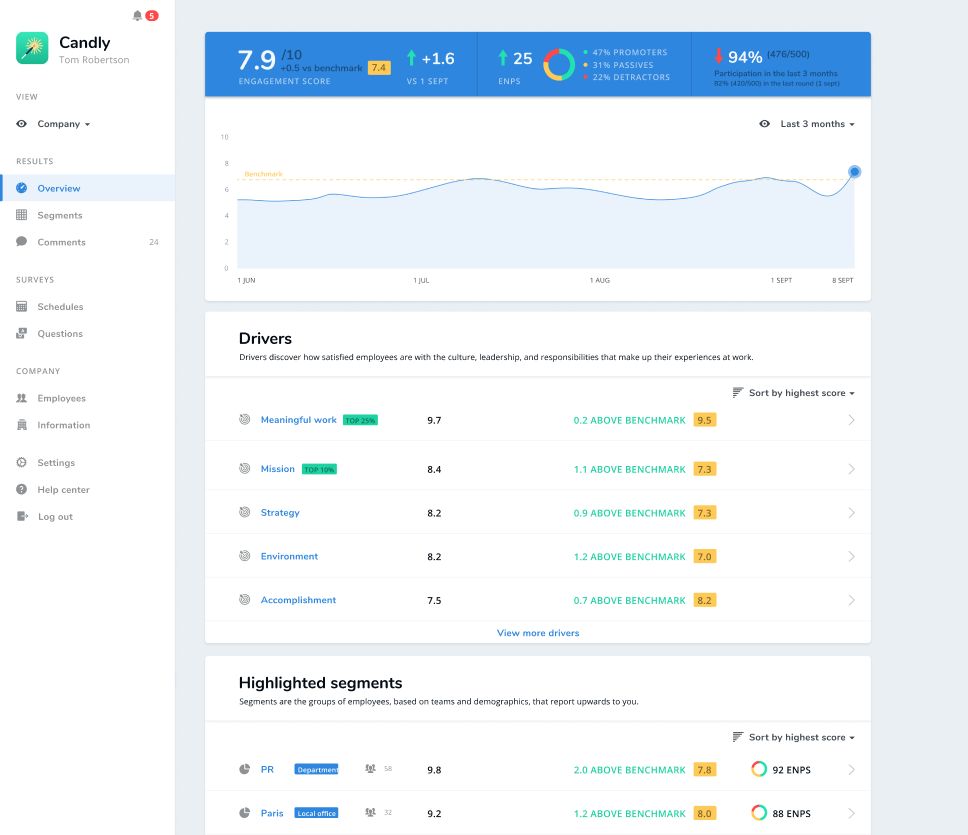Viewport: 968px width, 835px height.
Task: Click the Comments speech bubble icon
Action: click(x=22, y=242)
